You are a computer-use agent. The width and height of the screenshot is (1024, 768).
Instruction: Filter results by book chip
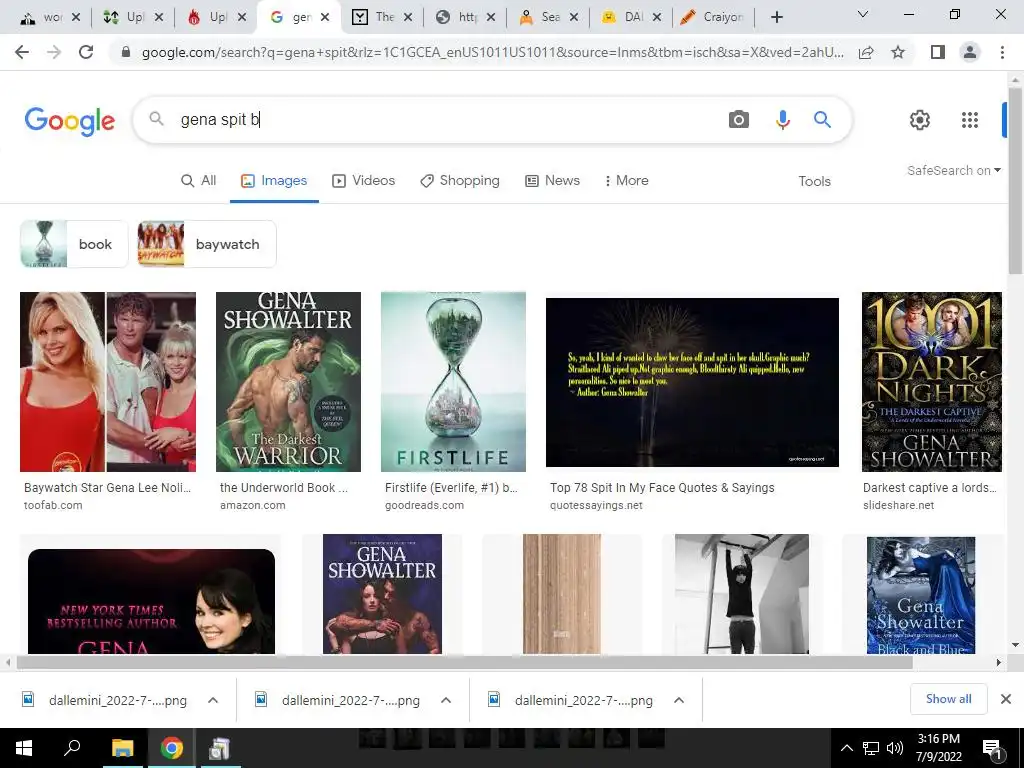(x=74, y=244)
